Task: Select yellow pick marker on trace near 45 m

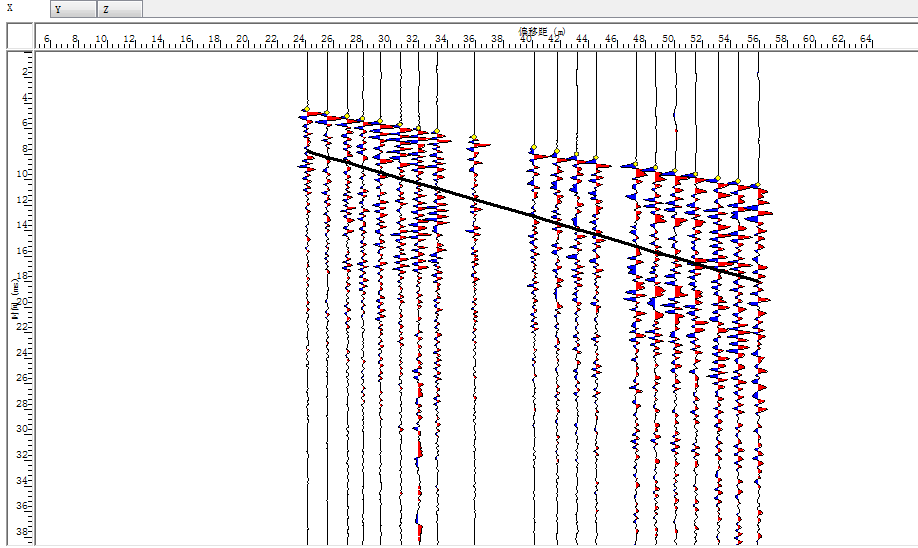Action: coord(595,159)
